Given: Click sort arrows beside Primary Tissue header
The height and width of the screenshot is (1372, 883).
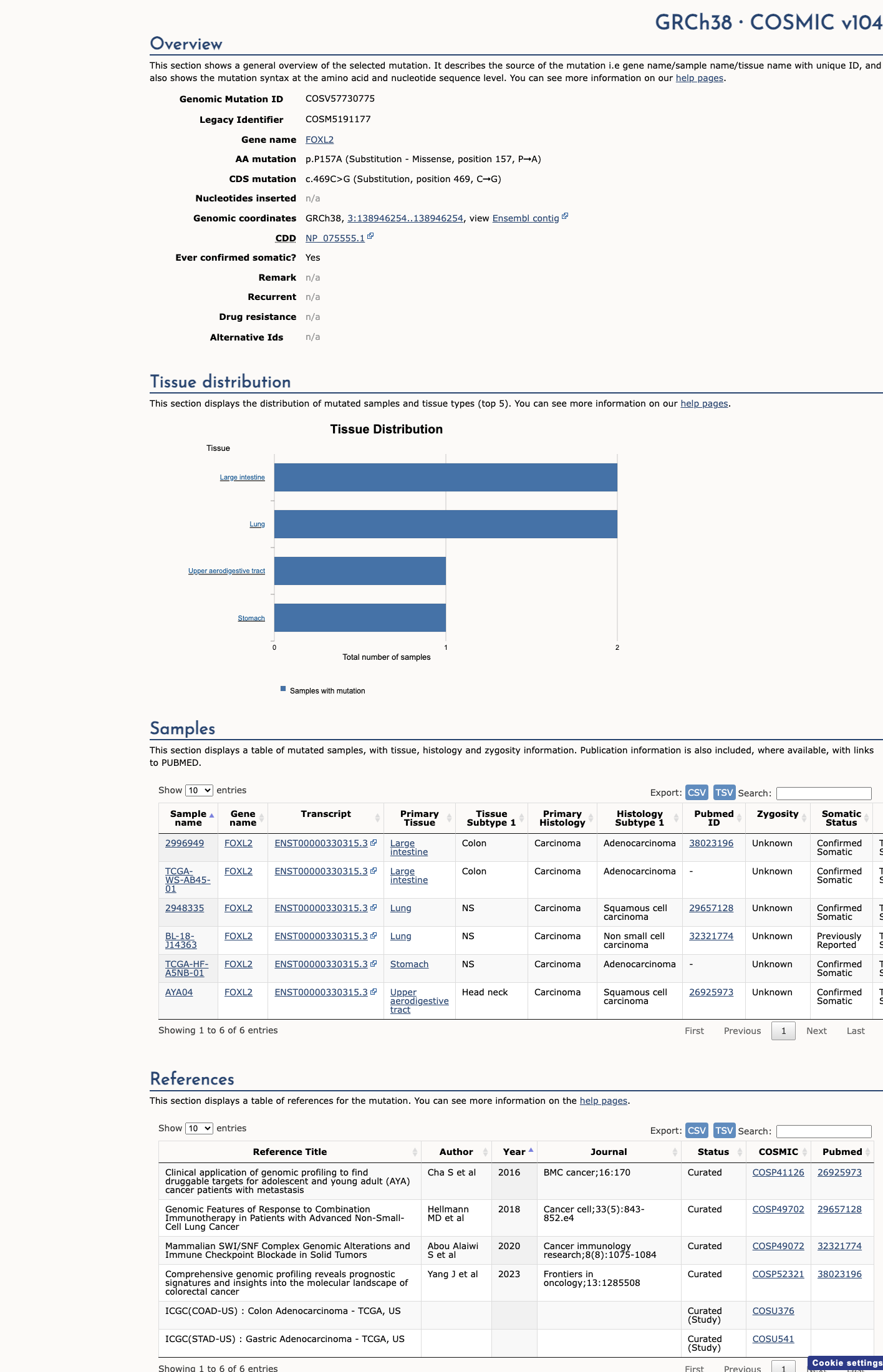Looking at the screenshot, I should pos(450,818).
